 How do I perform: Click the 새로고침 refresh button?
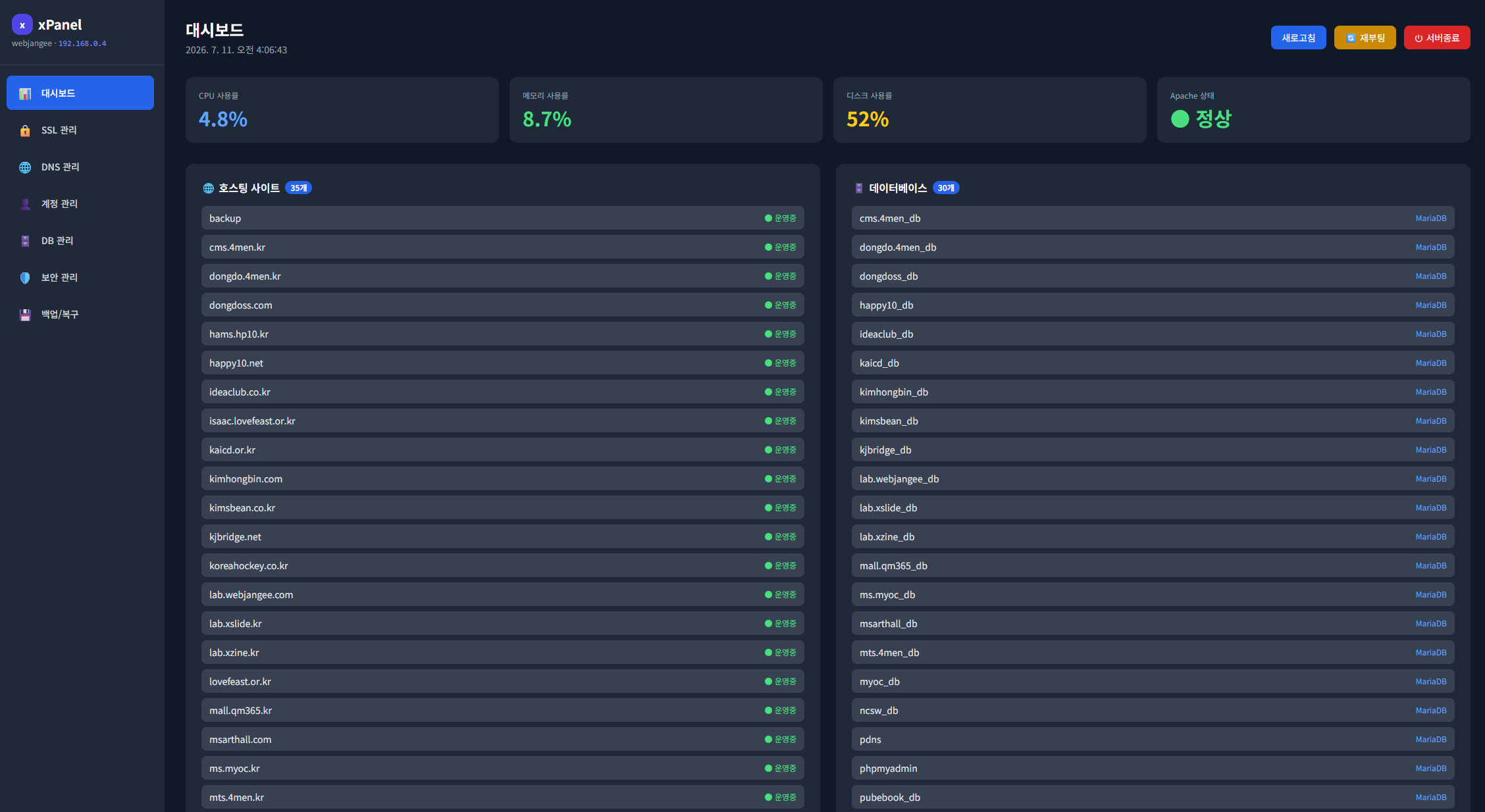(1298, 38)
